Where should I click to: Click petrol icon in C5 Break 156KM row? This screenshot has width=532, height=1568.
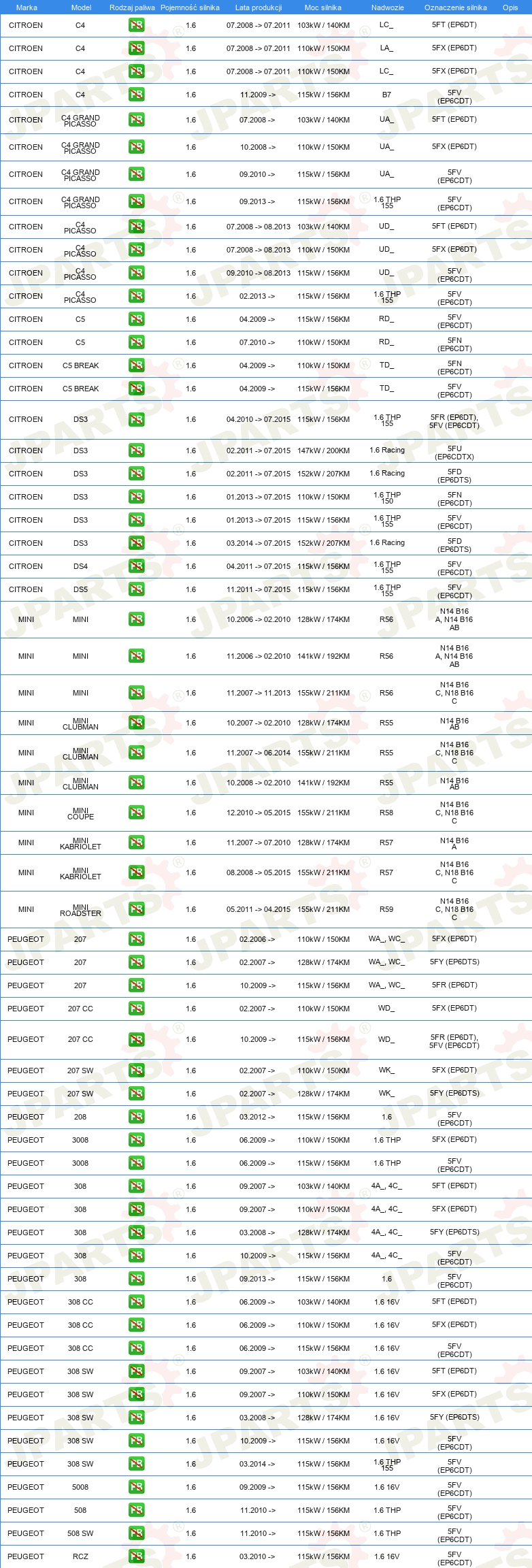[136, 389]
